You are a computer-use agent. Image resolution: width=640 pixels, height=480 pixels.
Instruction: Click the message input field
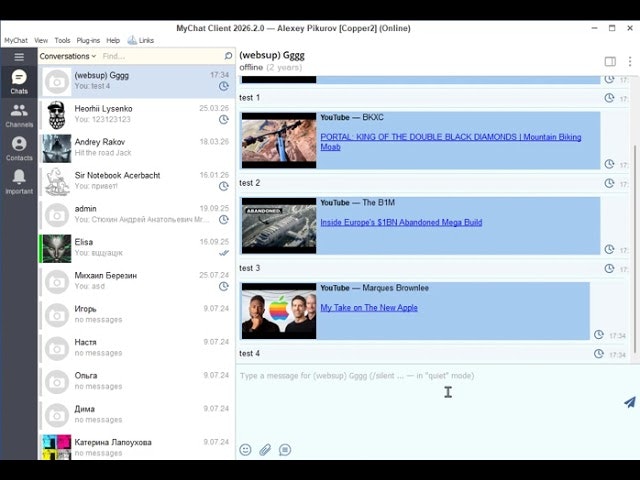coord(429,402)
